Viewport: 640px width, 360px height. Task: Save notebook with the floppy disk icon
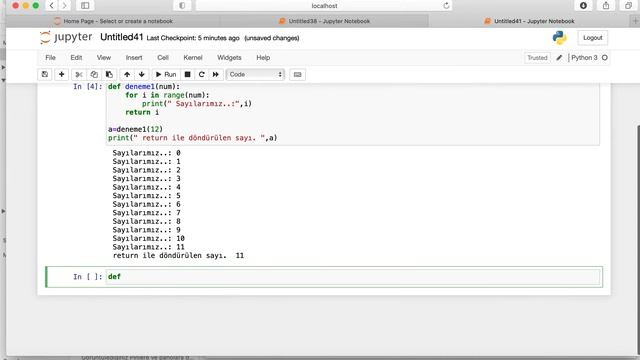click(x=45, y=74)
